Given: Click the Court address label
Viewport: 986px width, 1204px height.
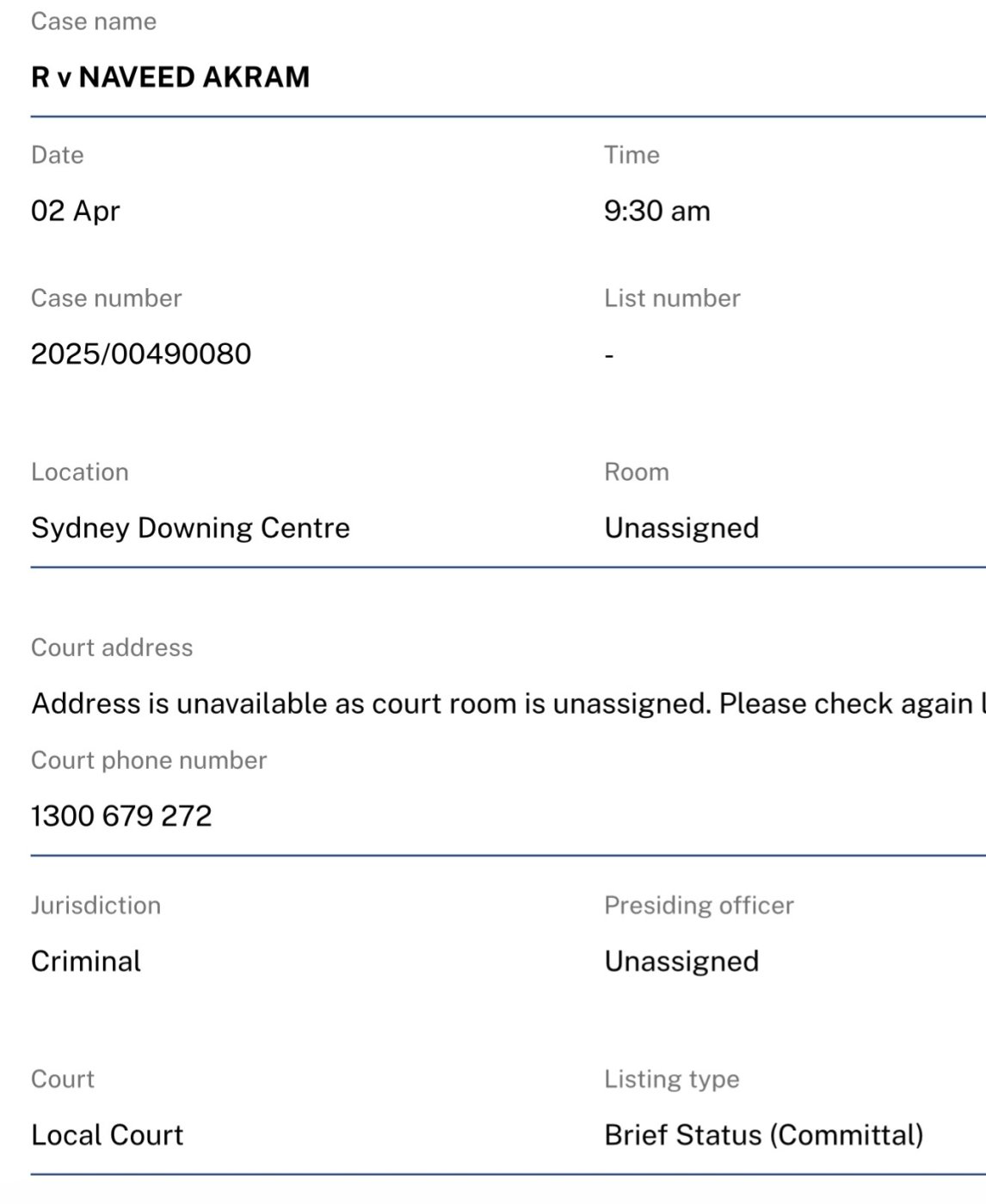Looking at the screenshot, I should click(x=112, y=648).
